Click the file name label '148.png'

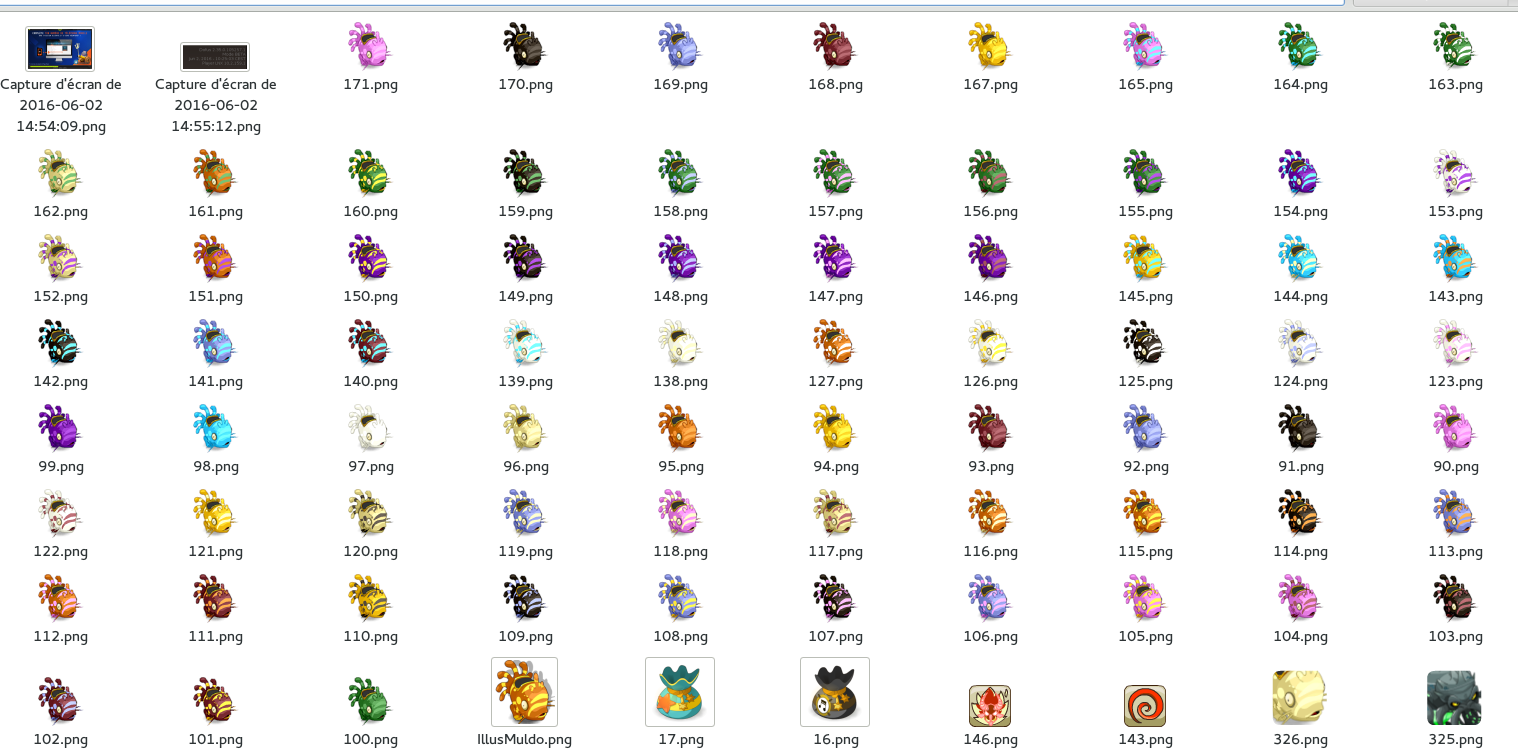coord(680,296)
